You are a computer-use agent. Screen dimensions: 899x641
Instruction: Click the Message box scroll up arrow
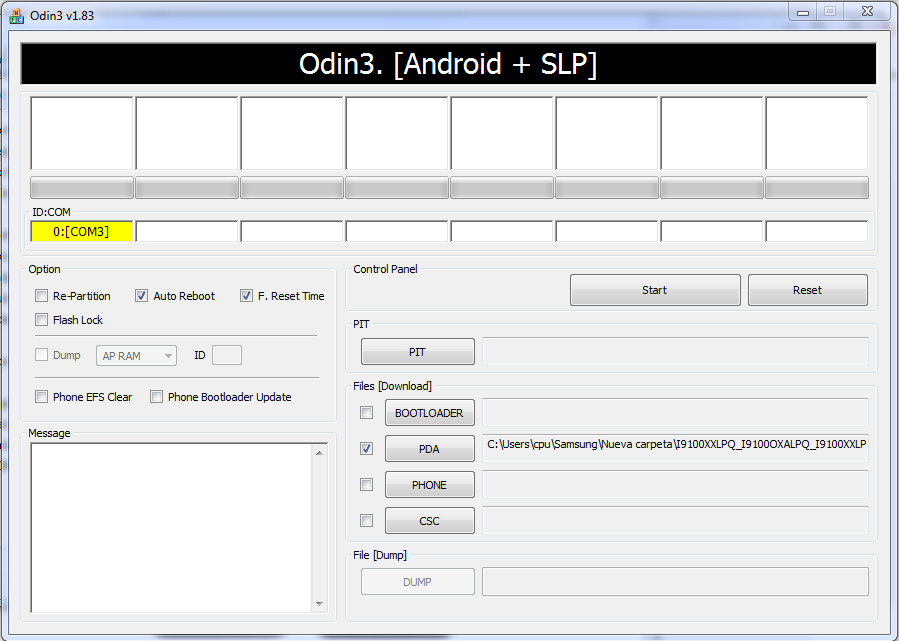point(319,453)
